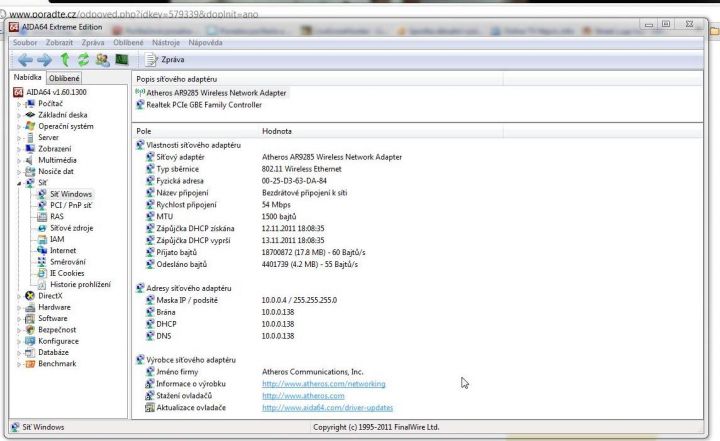Expand the DirectX tree node
Screen dimensions: 720x441
(19, 296)
